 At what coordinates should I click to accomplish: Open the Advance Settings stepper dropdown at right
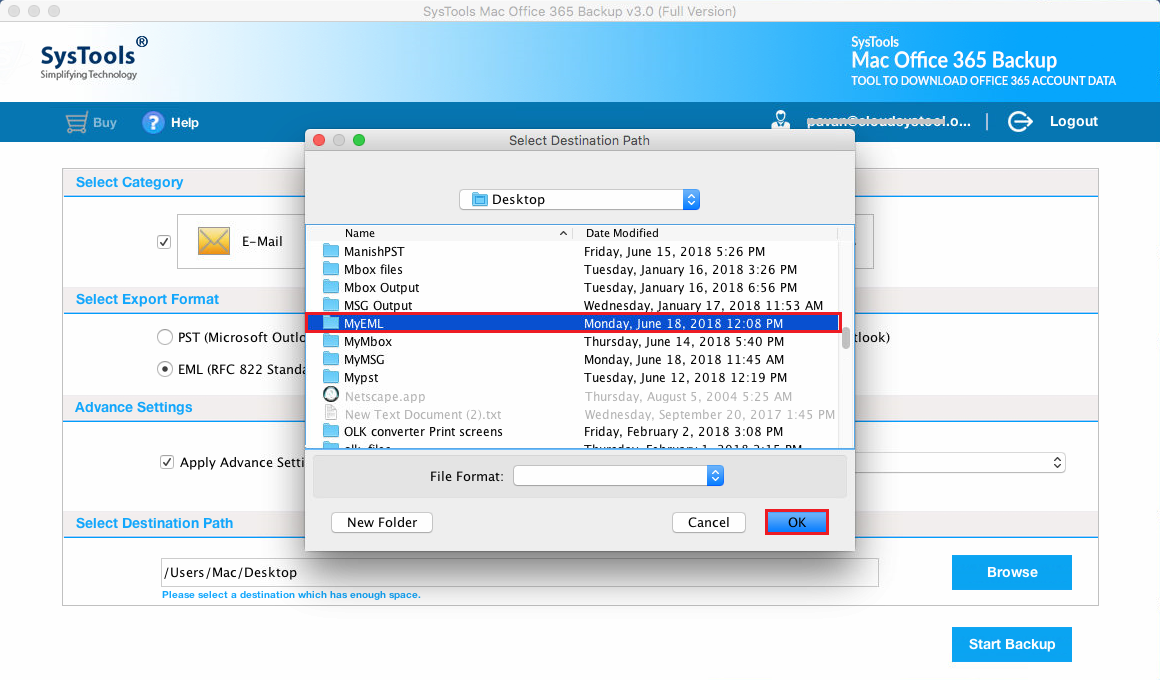tap(1057, 462)
